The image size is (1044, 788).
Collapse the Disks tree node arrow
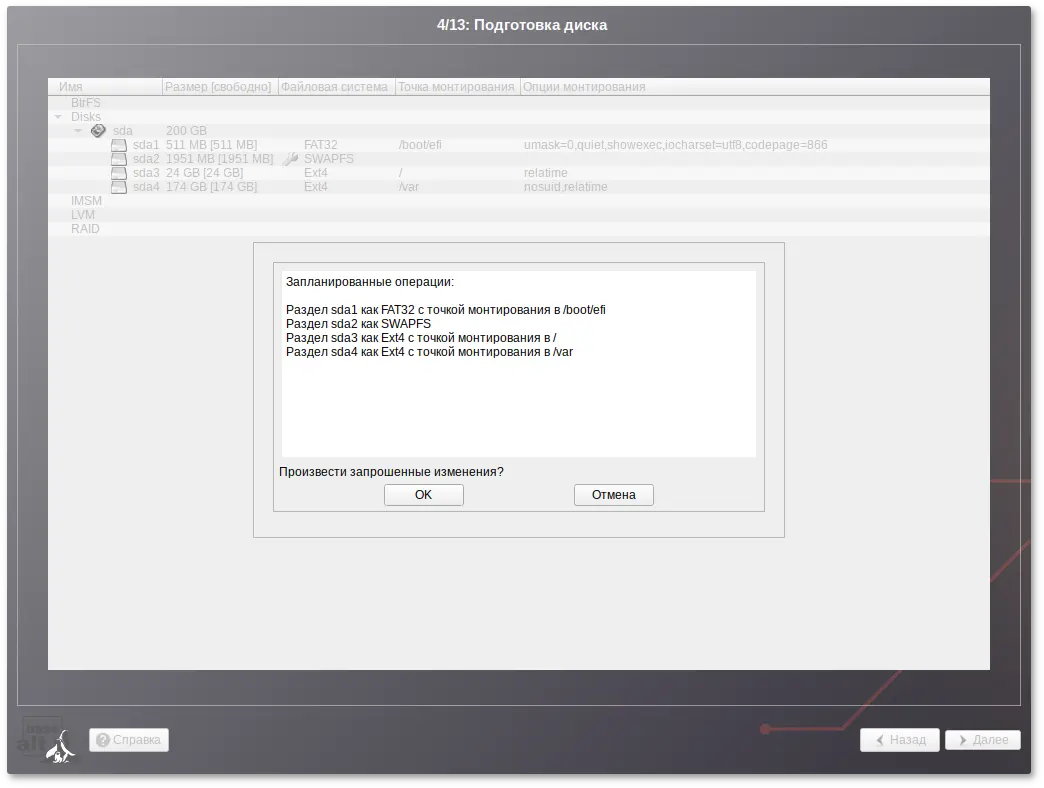click(58, 117)
